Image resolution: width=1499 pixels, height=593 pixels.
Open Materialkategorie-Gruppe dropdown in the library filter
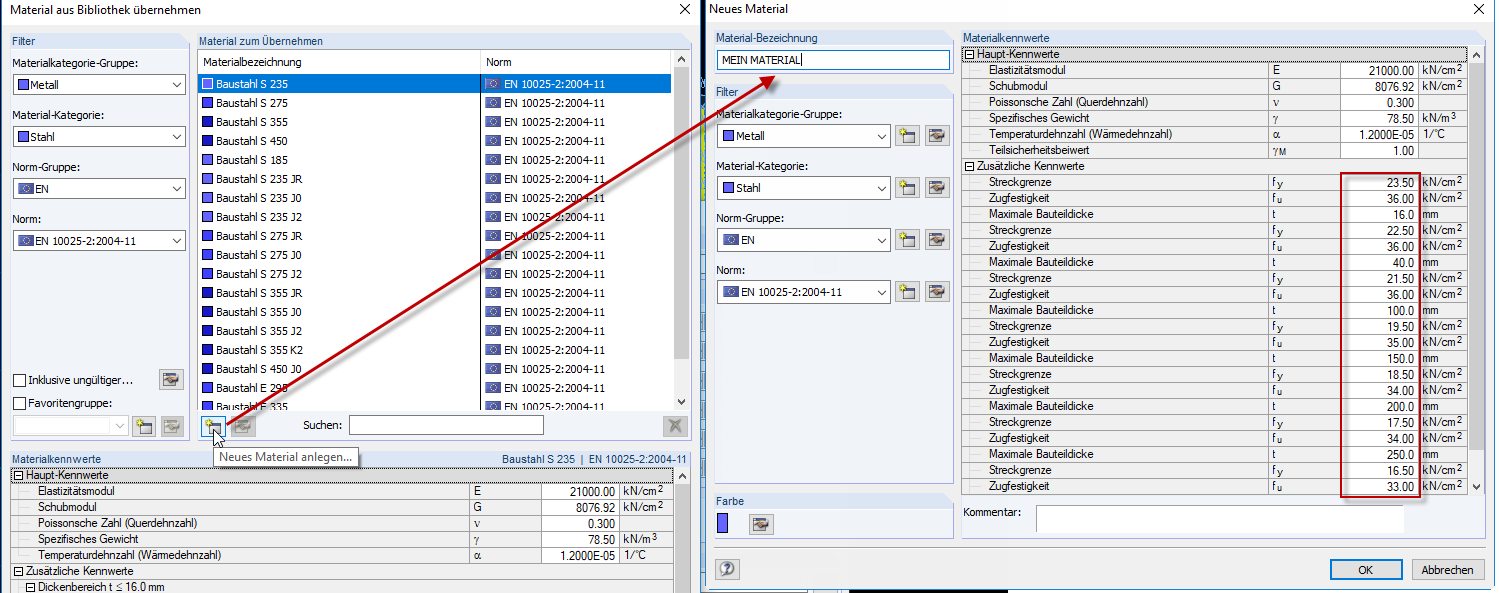176,85
